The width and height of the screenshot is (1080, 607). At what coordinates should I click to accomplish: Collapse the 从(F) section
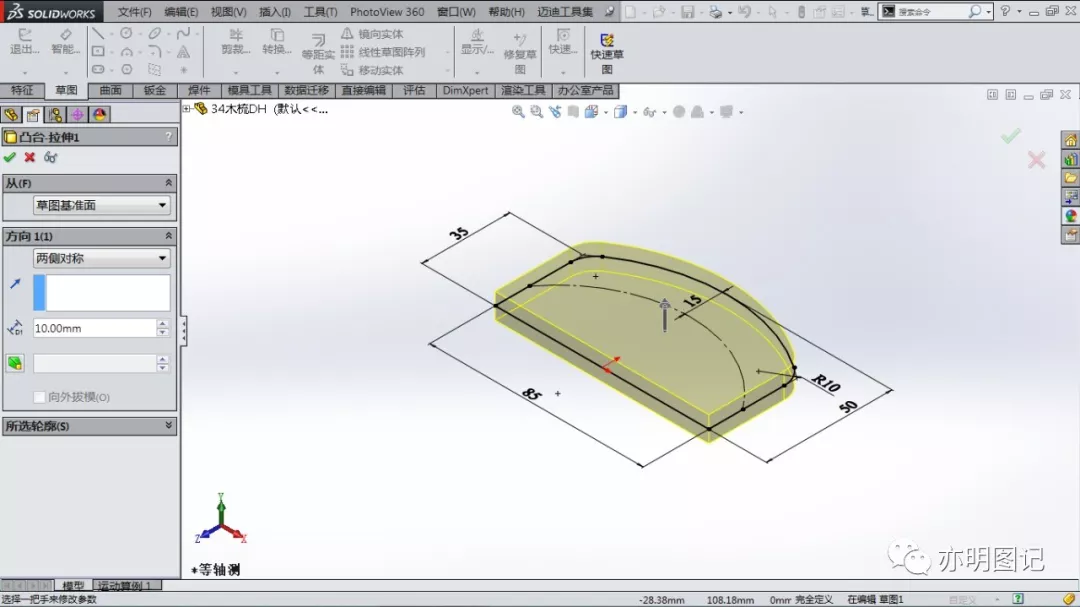[x=168, y=183]
